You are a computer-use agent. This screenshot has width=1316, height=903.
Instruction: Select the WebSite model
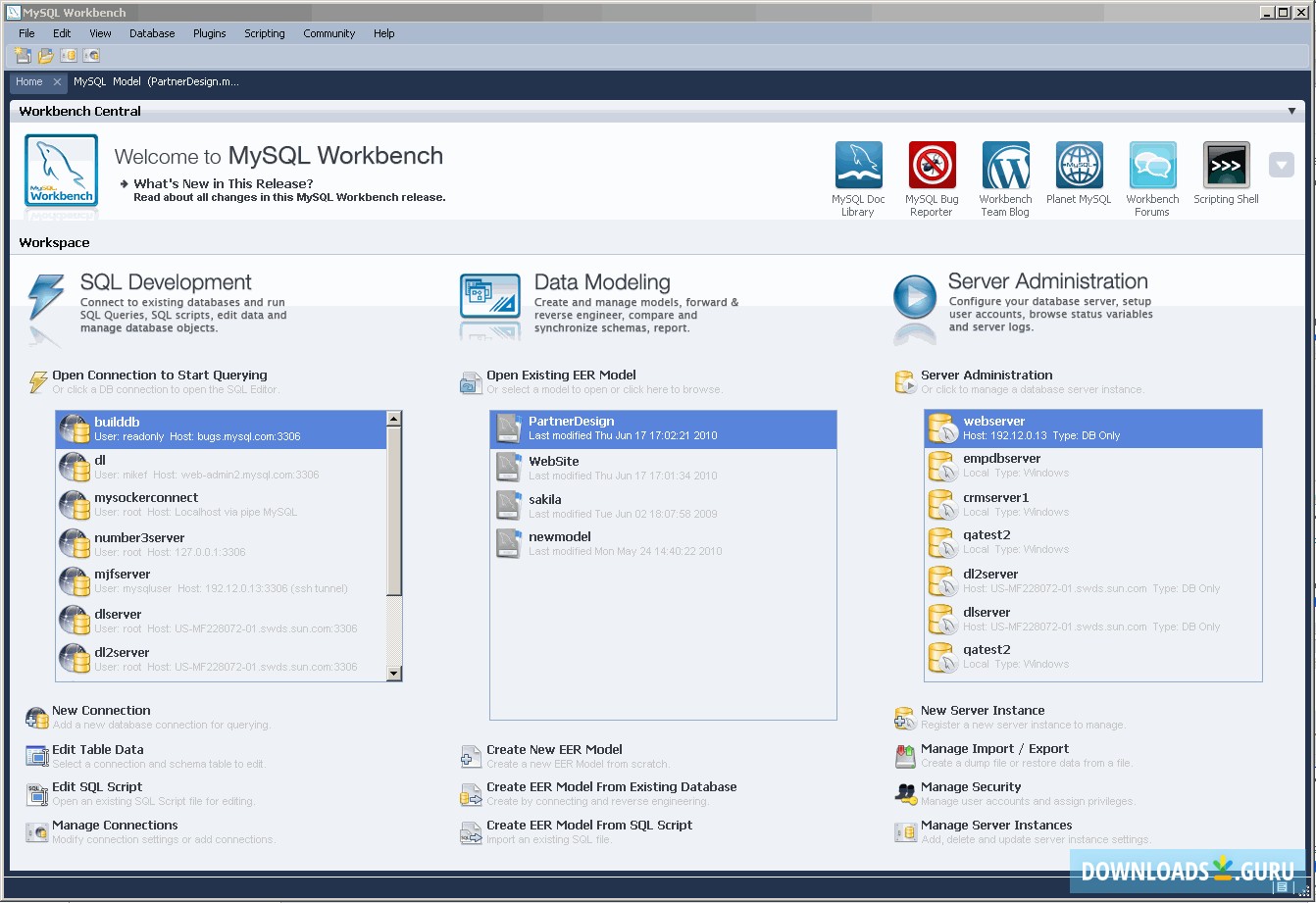(663, 468)
